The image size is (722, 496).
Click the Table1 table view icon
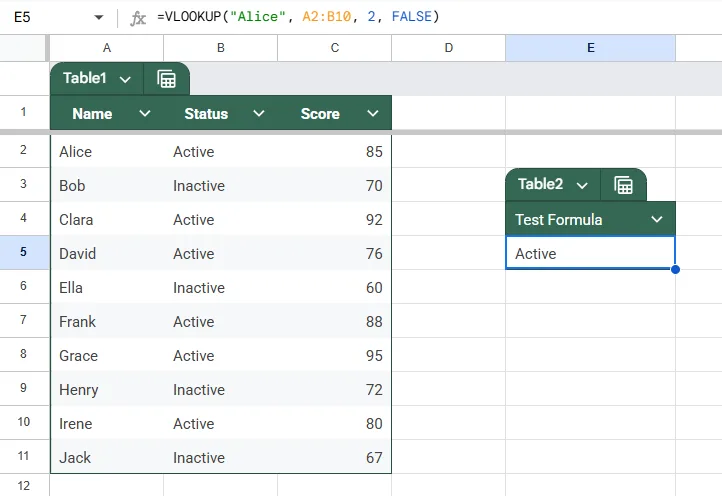click(x=166, y=79)
